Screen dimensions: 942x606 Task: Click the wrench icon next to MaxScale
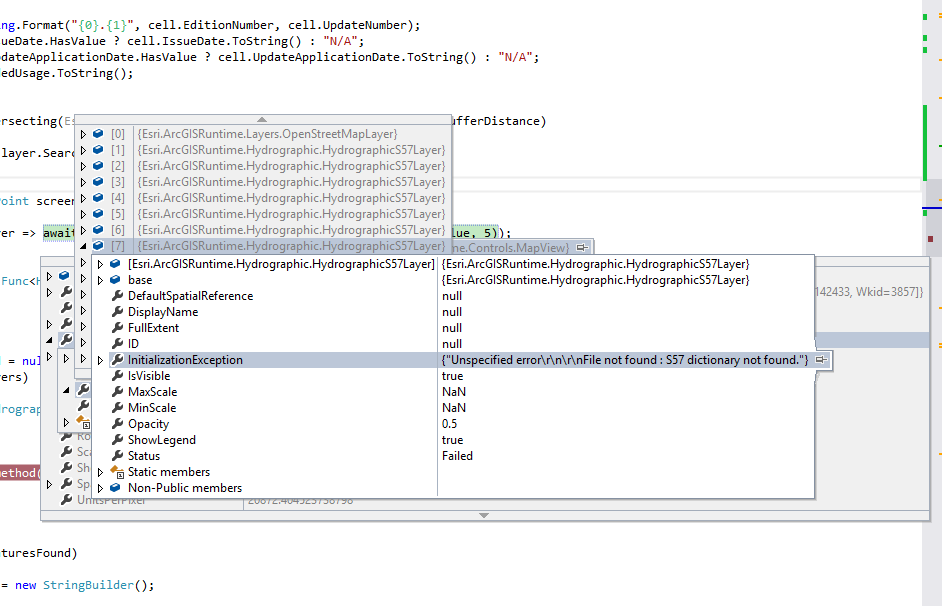coord(117,392)
